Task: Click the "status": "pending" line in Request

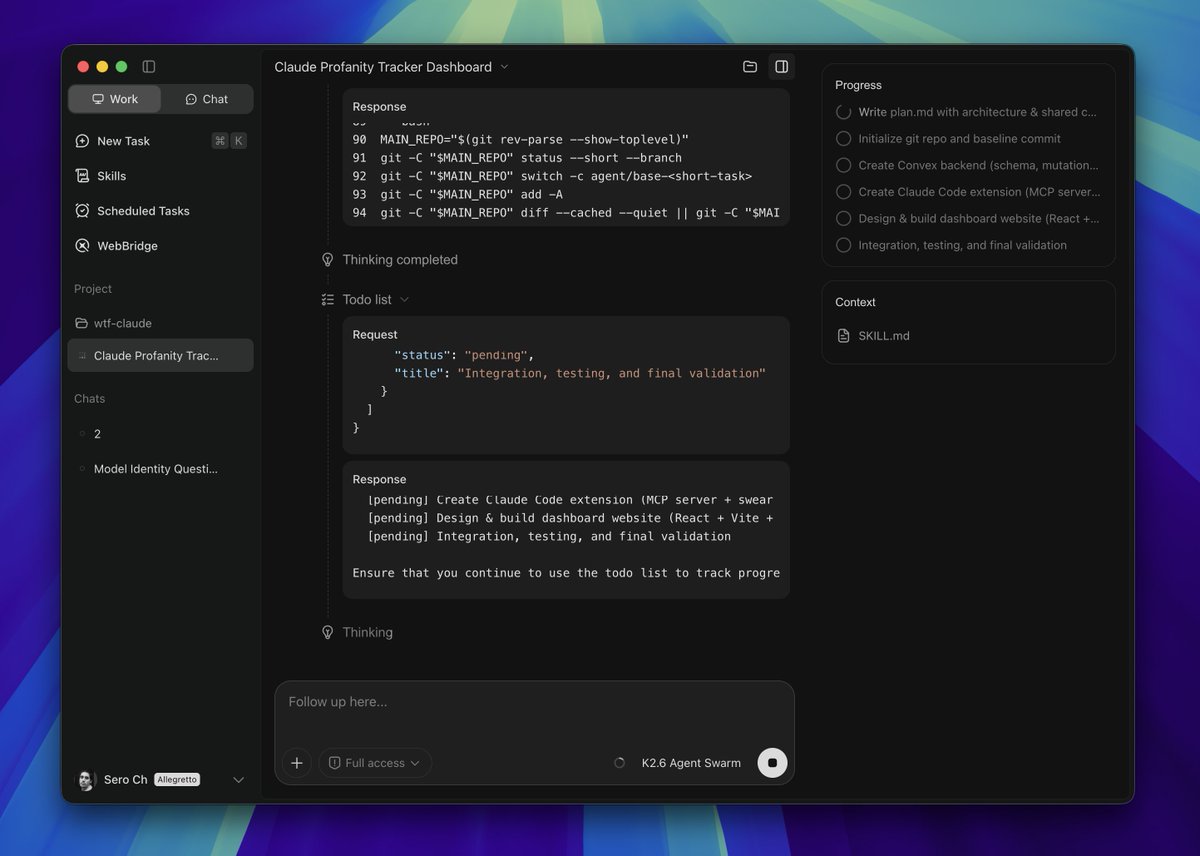Action: (464, 355)
